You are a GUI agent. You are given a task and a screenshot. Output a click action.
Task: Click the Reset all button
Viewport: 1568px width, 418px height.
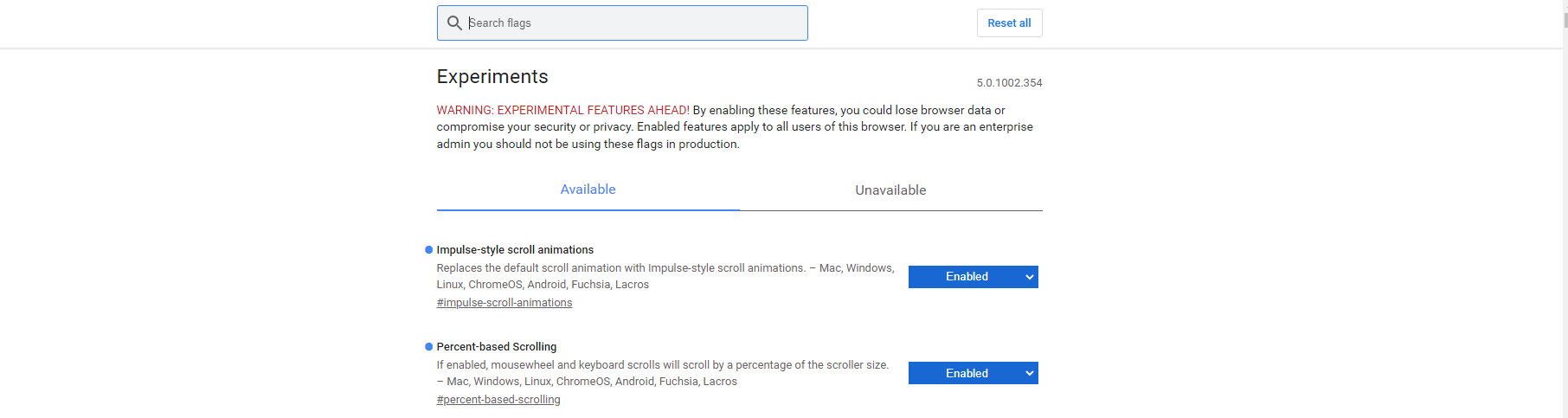(1009, 23)
